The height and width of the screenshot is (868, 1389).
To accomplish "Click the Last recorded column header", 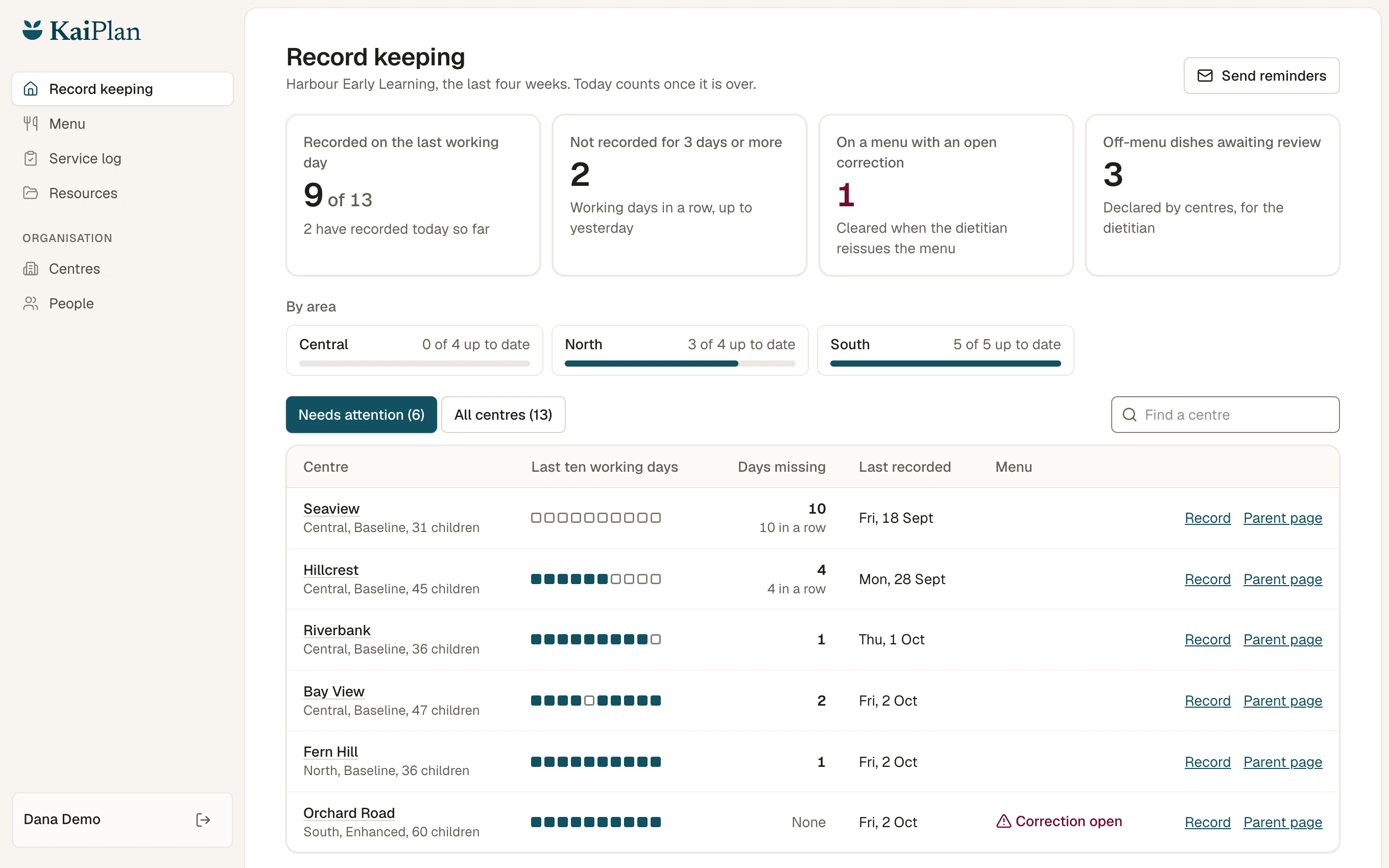I will click(x=904, y=467).
